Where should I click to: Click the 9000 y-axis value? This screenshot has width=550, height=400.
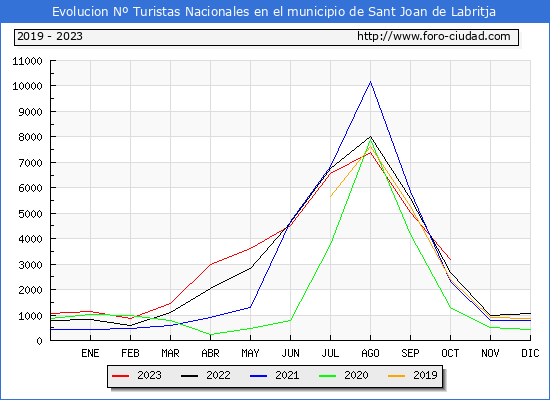pos(31,112)
